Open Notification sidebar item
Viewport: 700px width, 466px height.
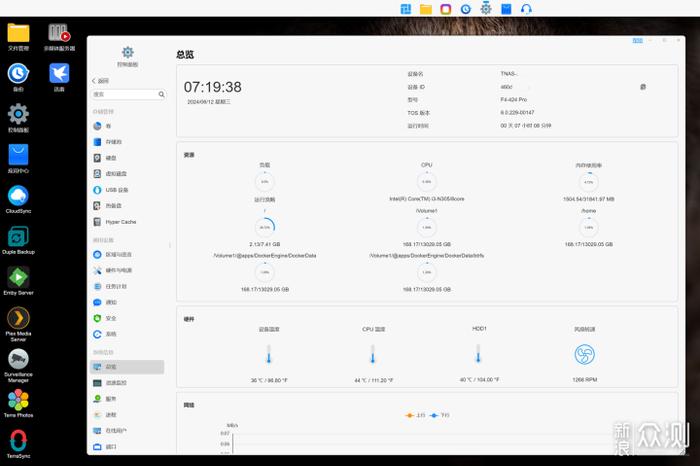click(128, 302)
